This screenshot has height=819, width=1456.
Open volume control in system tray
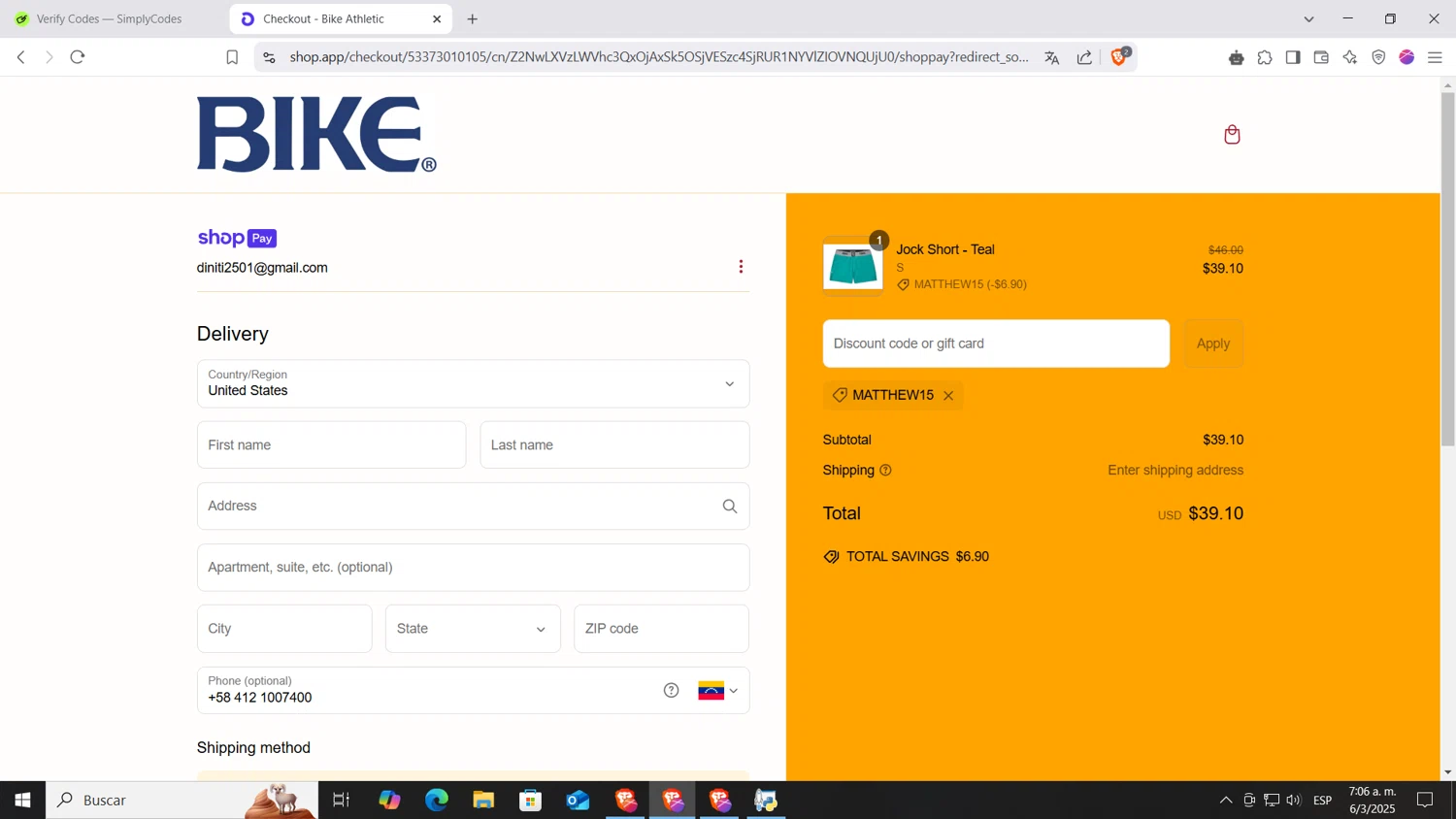click(x=1293, y=801)
